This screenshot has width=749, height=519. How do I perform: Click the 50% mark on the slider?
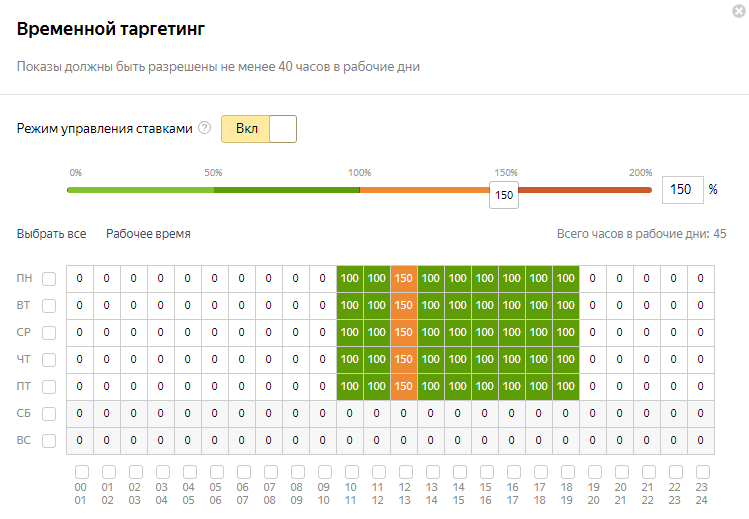pyautogui.click(x=213, y=189)
